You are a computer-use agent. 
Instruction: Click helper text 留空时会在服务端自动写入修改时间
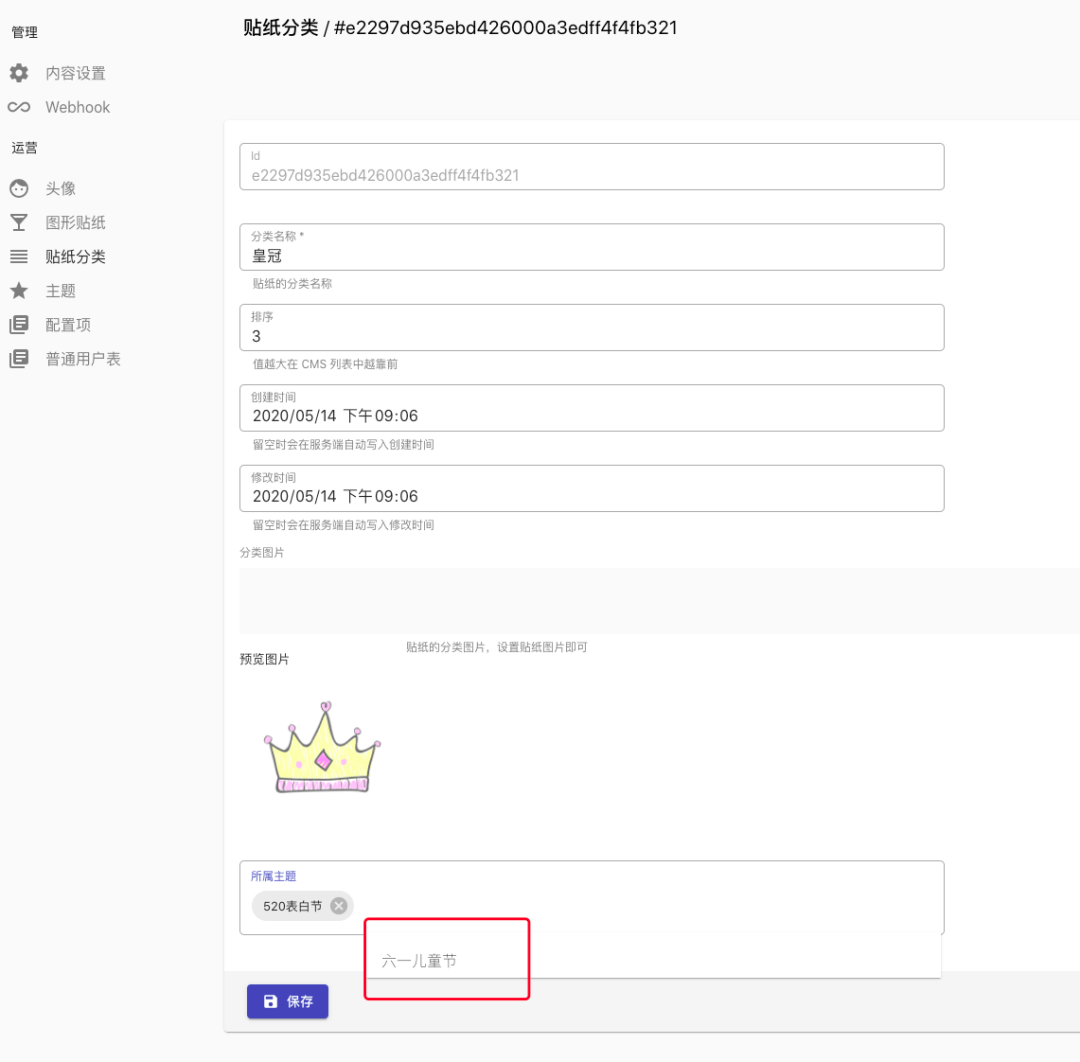[343, 525]
